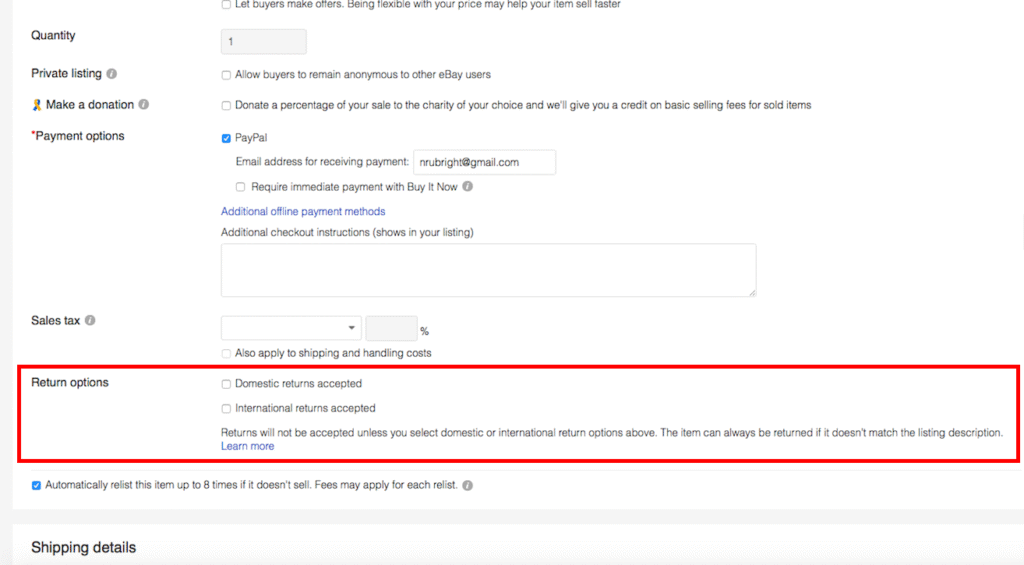Uncheck the PayPal payment option
The image size is (1024, 565).
tap(226, 138)
